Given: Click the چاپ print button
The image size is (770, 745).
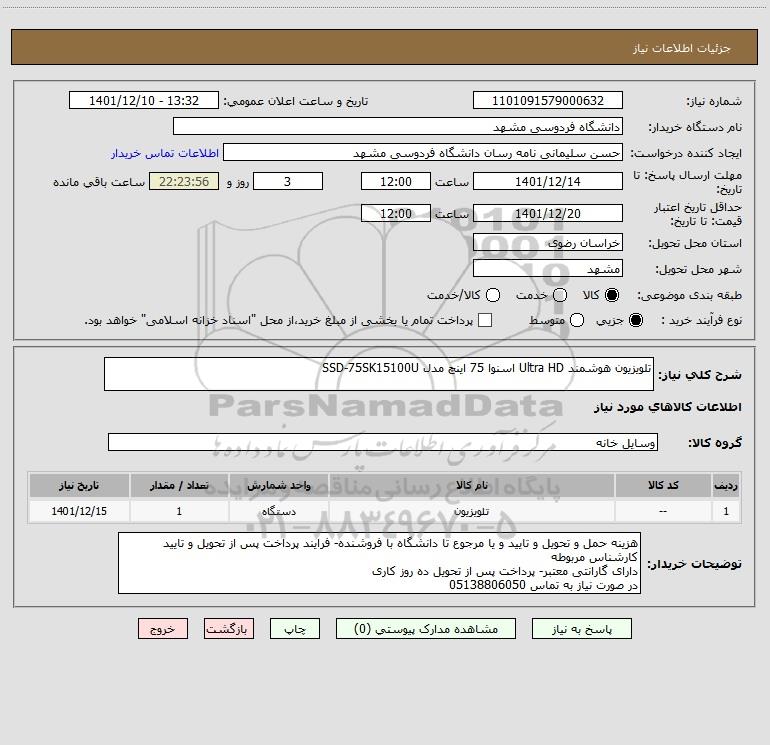Looking at the screenshot, I should point(295,629).
